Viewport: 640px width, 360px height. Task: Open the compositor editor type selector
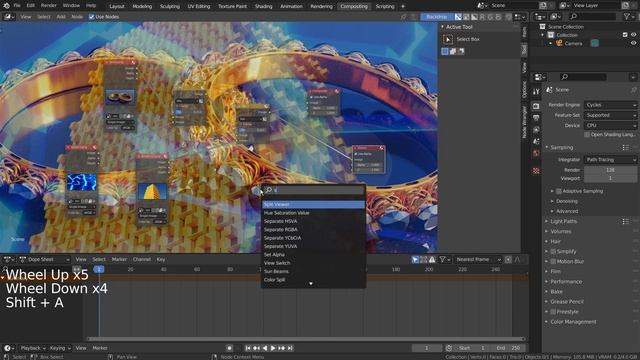9,17
